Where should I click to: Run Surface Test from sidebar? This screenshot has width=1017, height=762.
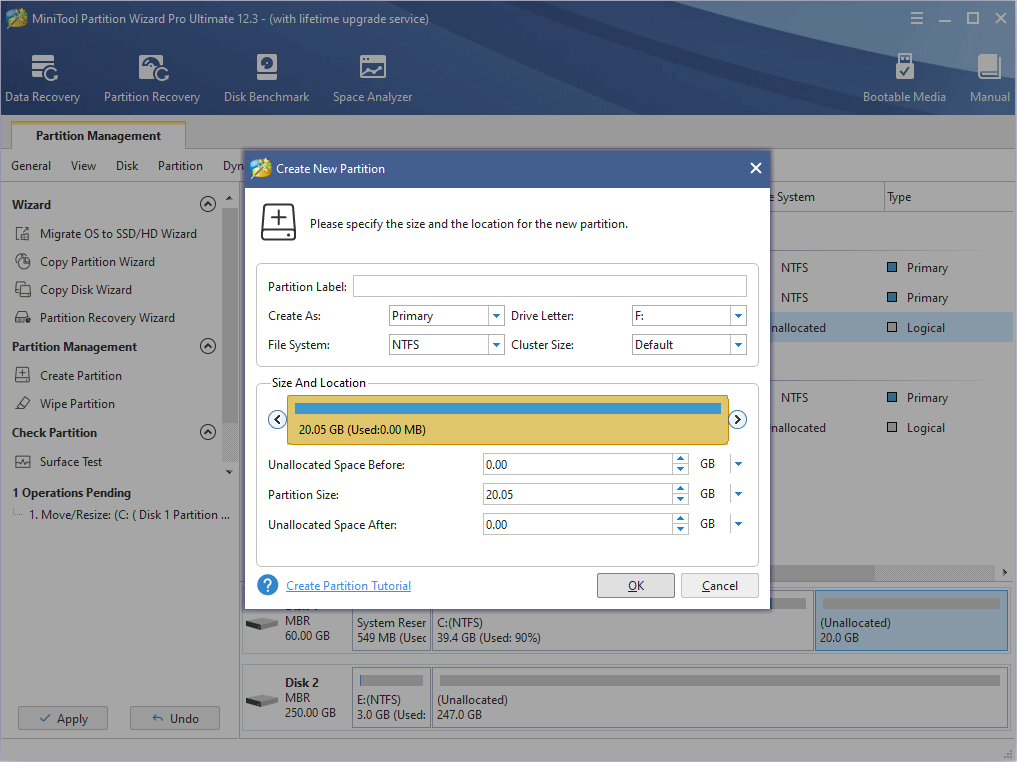(58, 462)
